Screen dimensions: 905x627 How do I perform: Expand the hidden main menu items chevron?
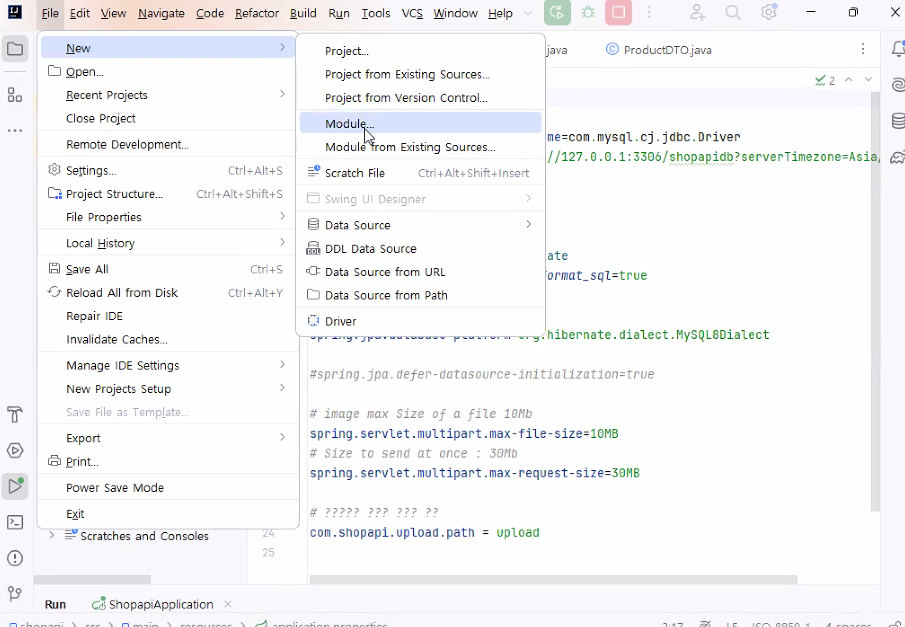[528, 13]
